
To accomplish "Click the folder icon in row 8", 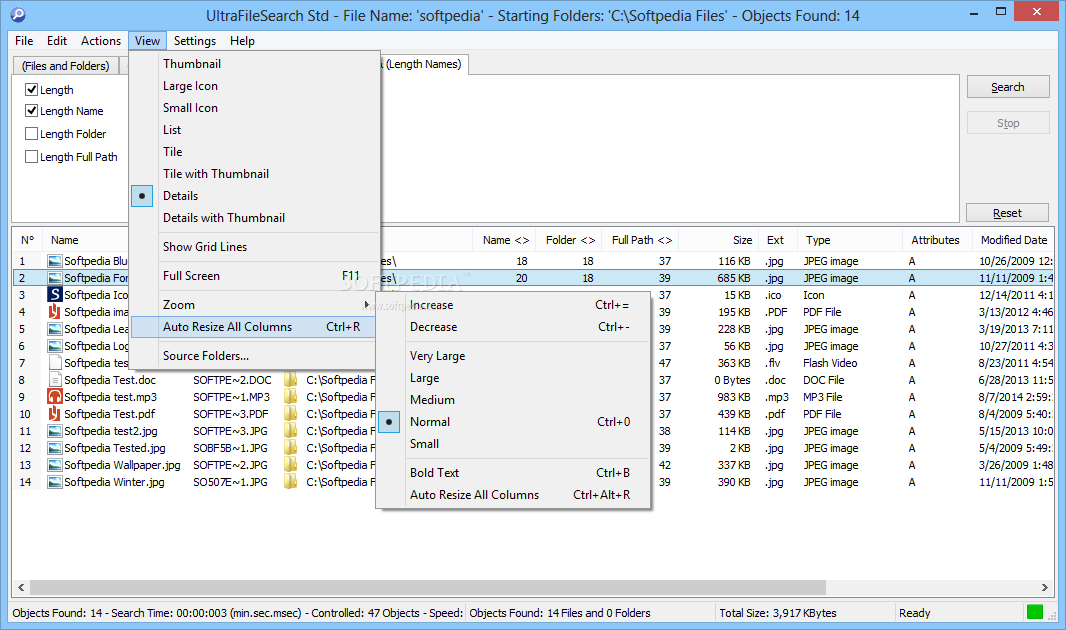I will tap(291, 380).
